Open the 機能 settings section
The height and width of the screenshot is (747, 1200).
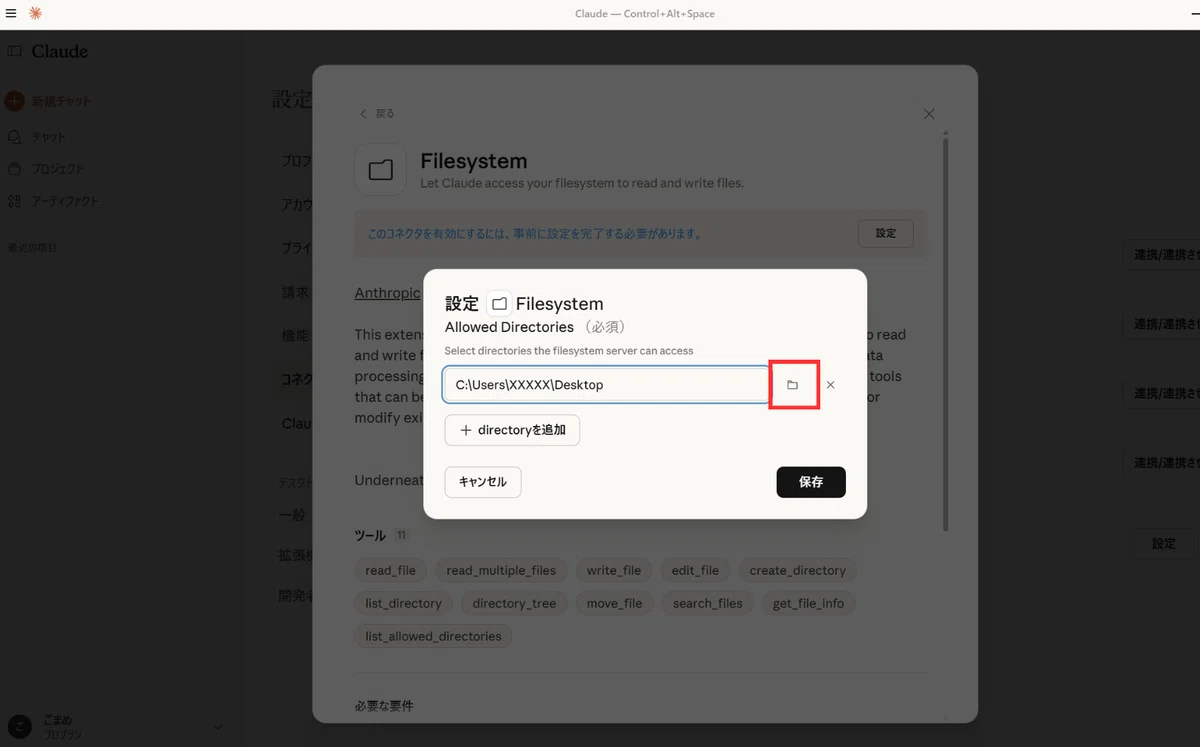295,335
